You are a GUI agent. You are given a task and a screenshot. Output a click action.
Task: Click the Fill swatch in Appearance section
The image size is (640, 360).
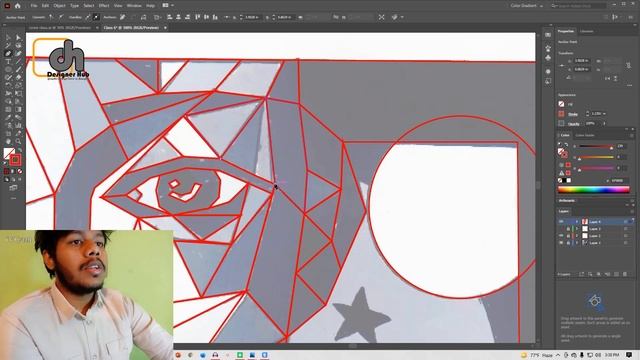(x=562, y=104)
